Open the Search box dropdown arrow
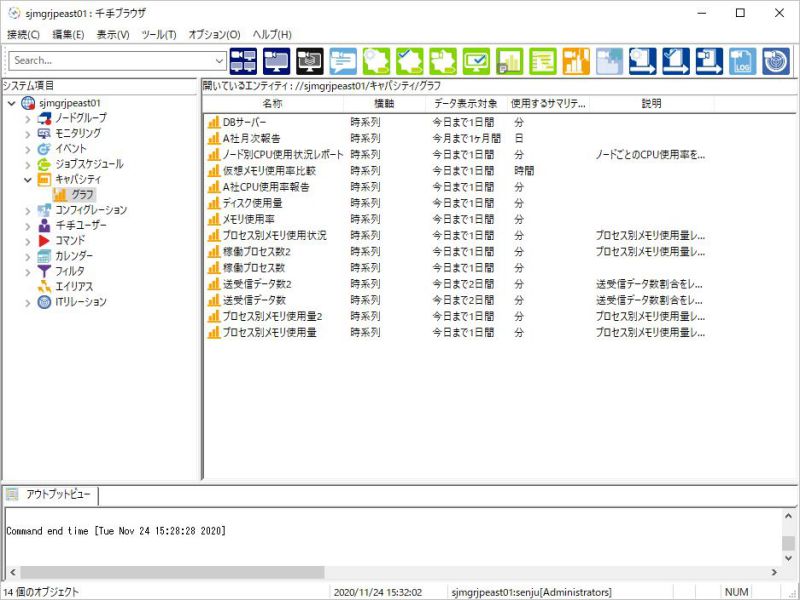The width and height of the screenshot is (800, 600). tap(219, 61)
